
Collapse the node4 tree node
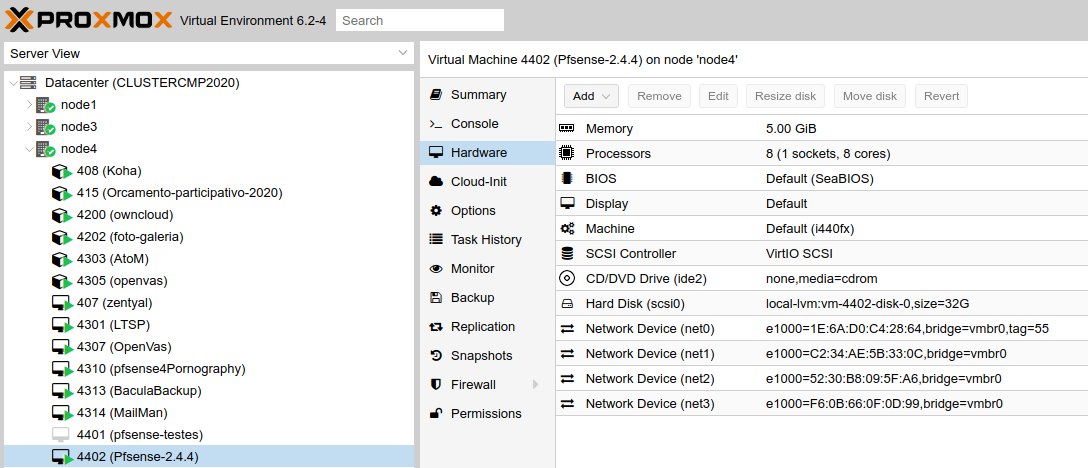[29, 149]
